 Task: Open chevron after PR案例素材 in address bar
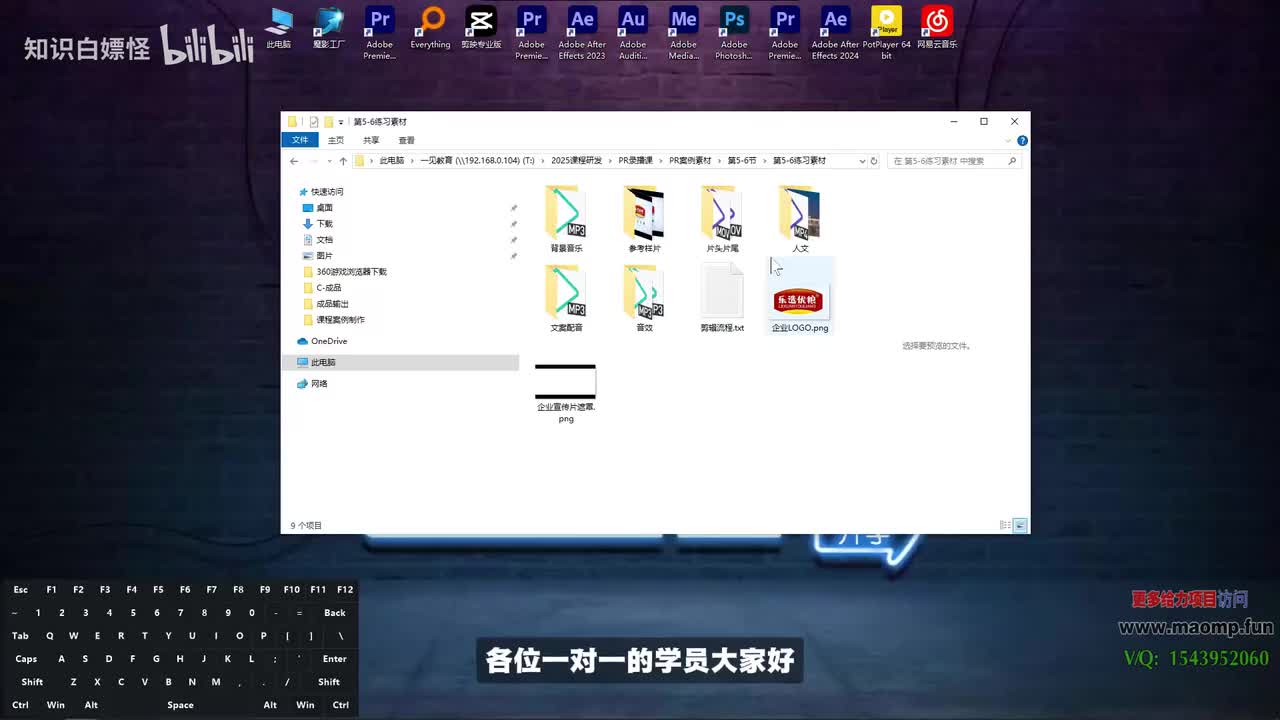[719, 161]
